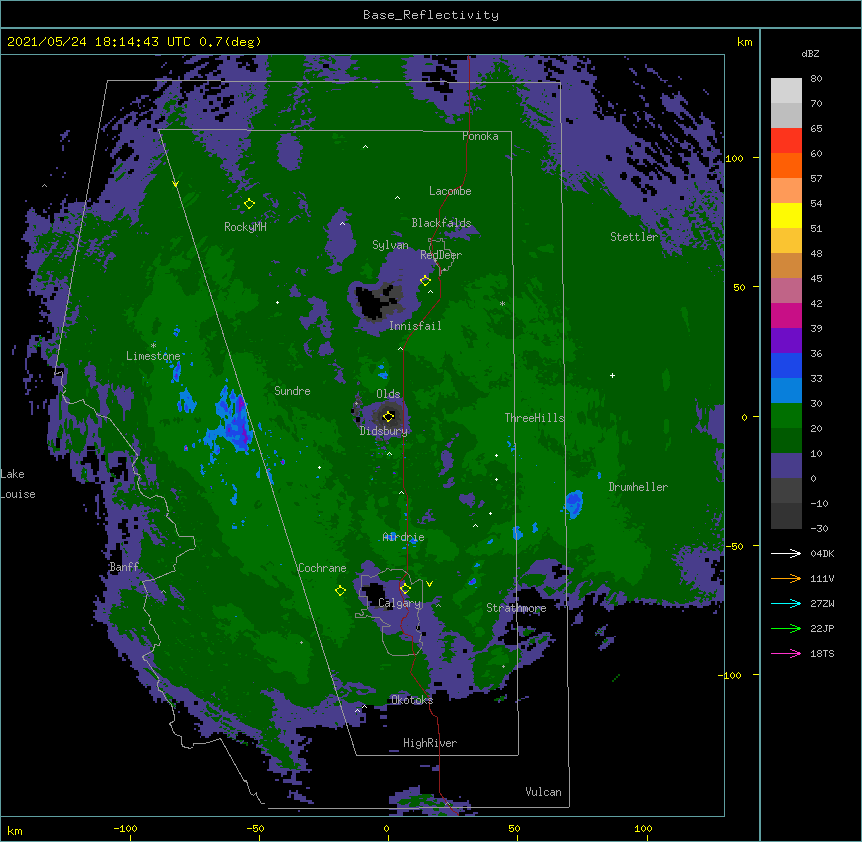
Task: Click the asterisk marker above Limestone
Action: point(153,346)
